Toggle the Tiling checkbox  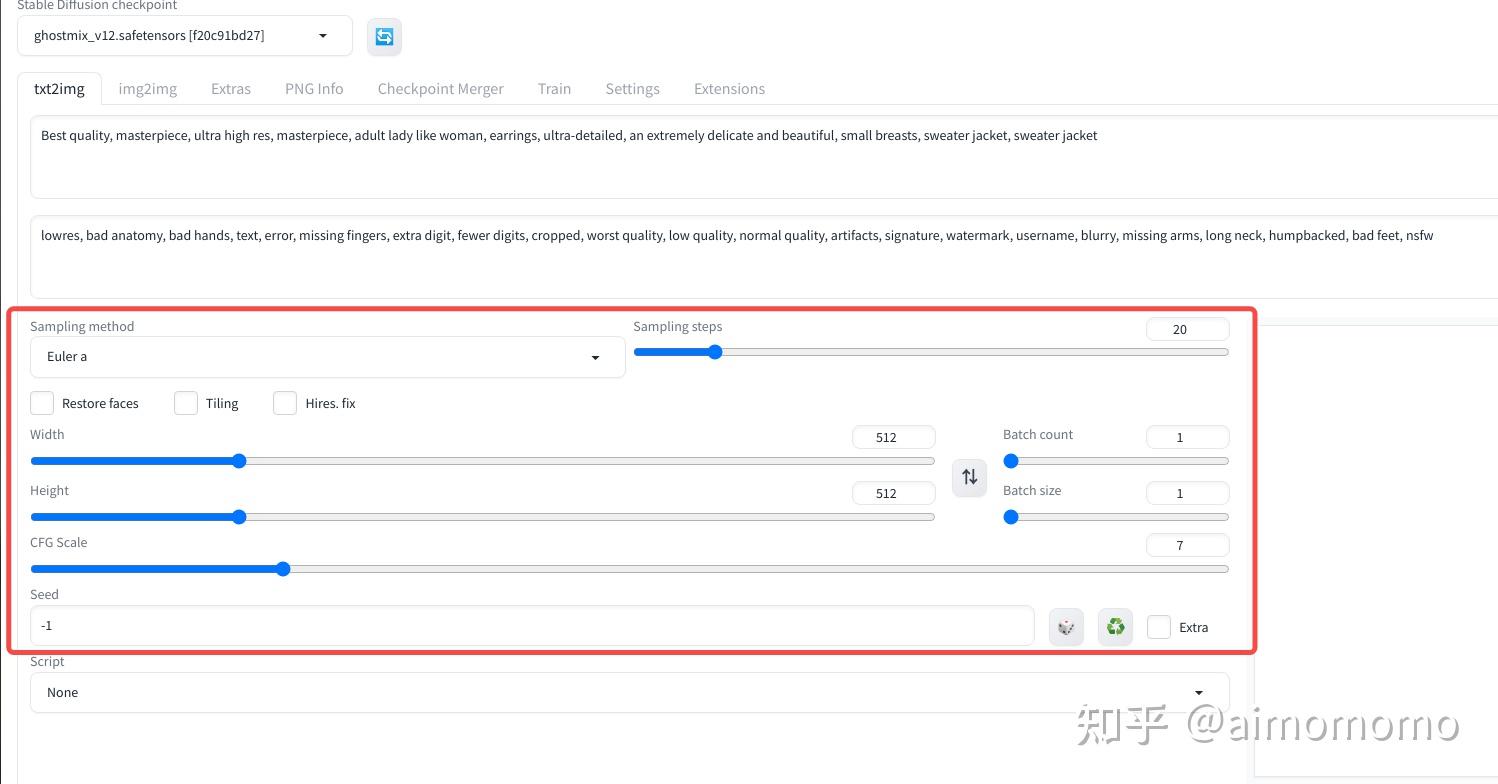[x=185, y=402]
